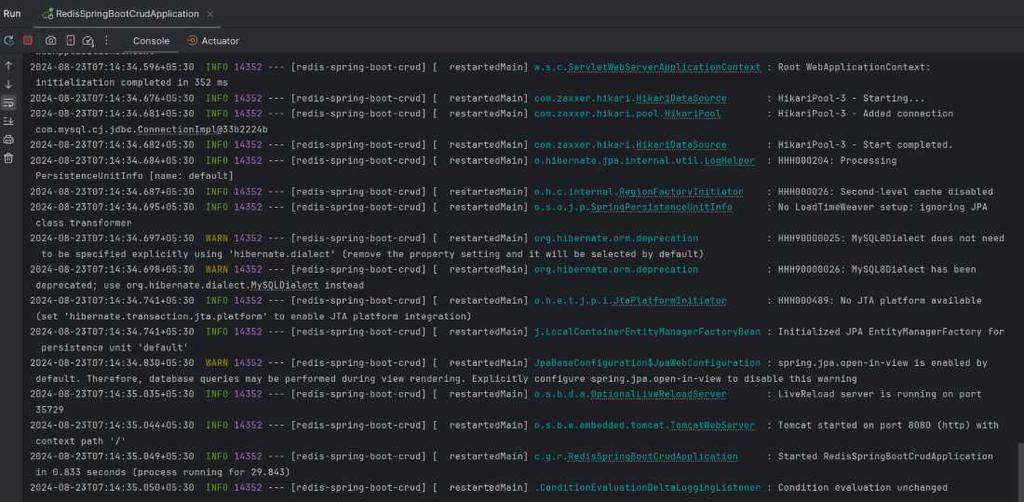Take a thread dump using the camera icon

pyautogui.click(x=50, y=40)
